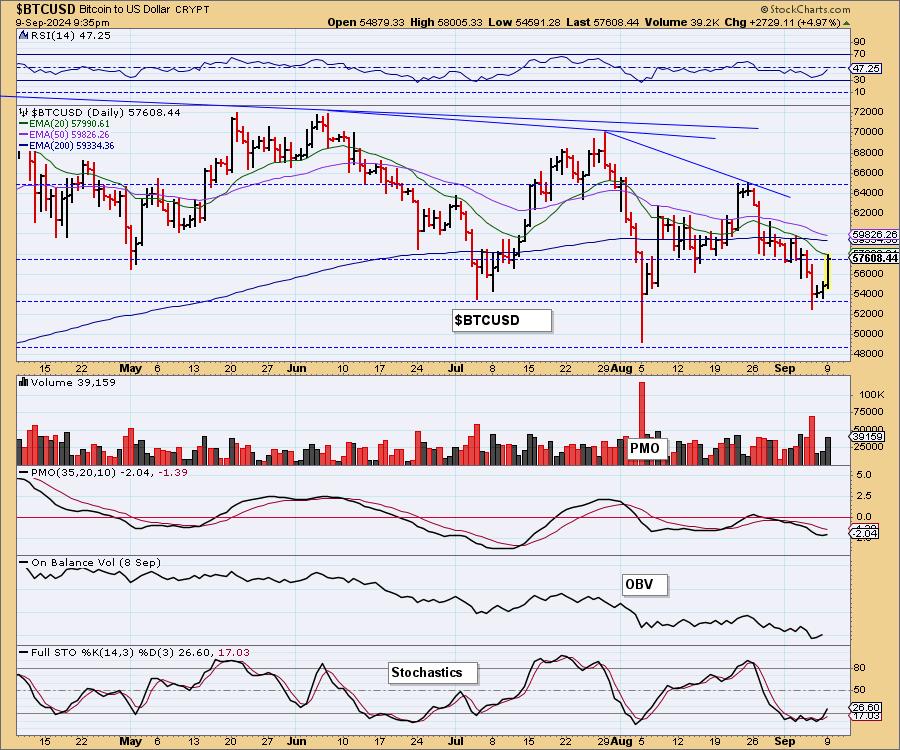The height and width of the screenshot is (750, 900).
Task: Click the Stochastics annotation box
Action: [x=433, y=672]
